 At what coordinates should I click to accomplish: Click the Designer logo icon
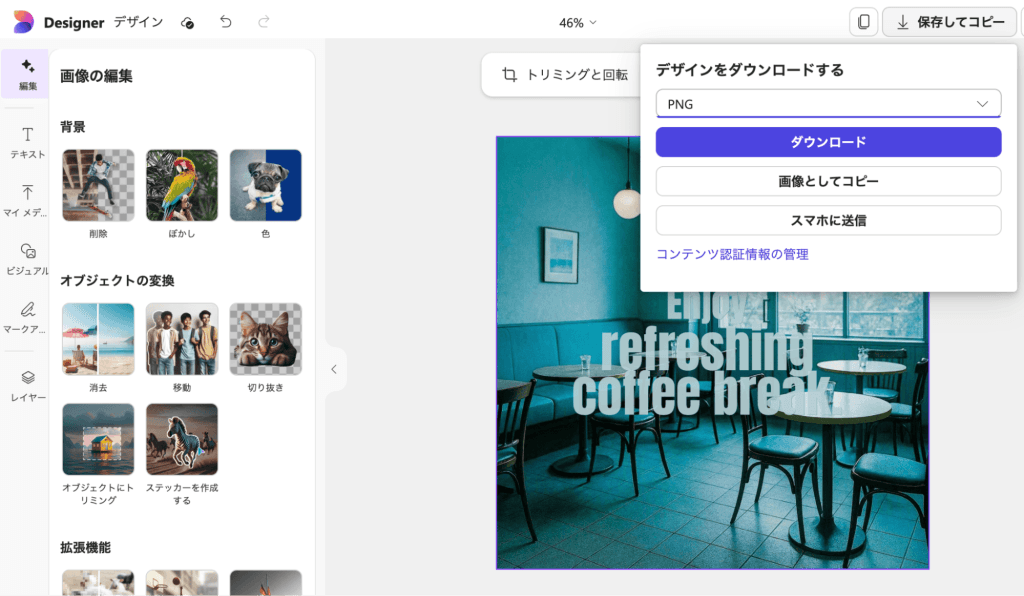point(23,22)
